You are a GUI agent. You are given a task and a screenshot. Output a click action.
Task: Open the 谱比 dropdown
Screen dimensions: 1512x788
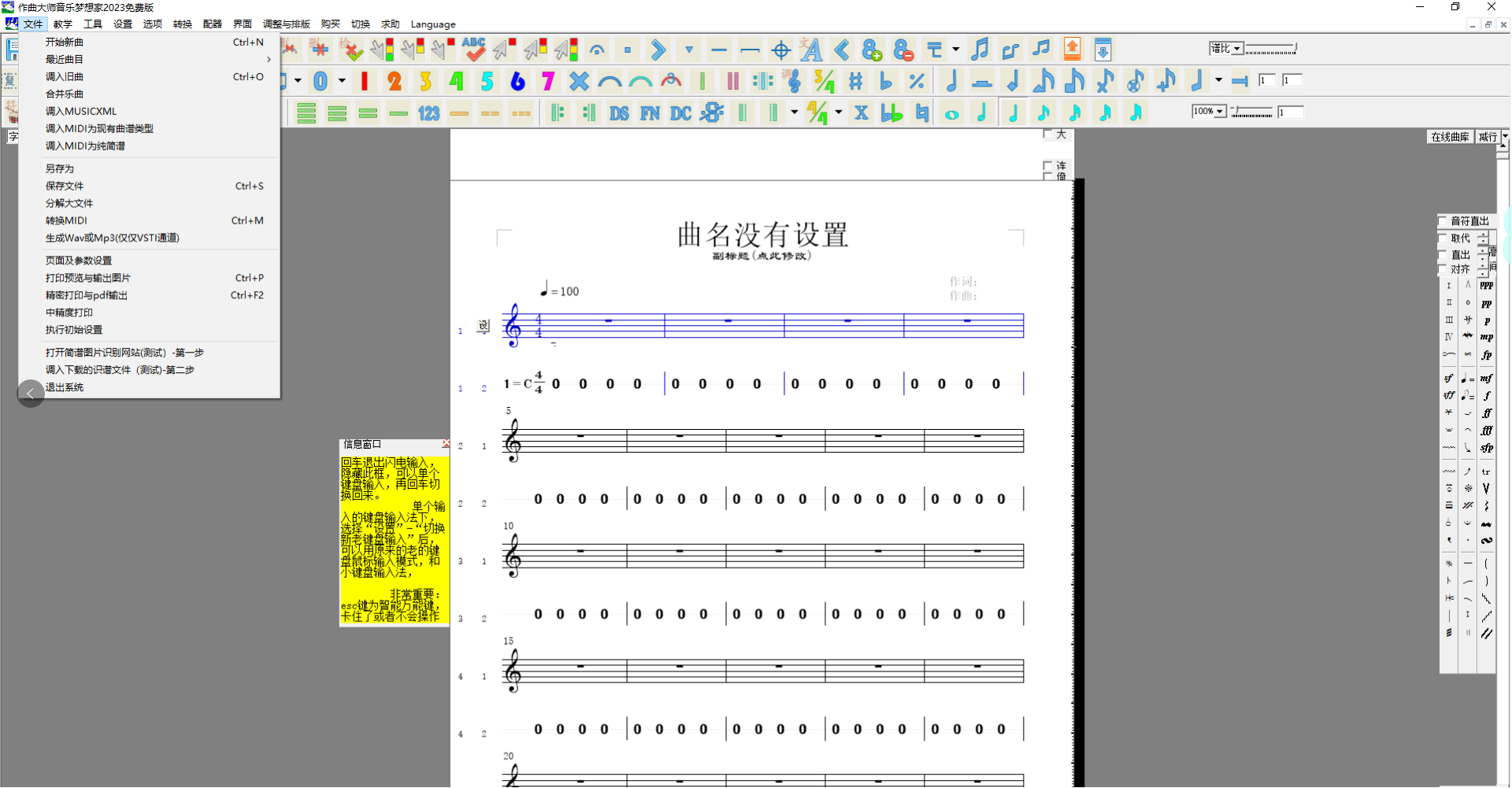pos(1236,48)
